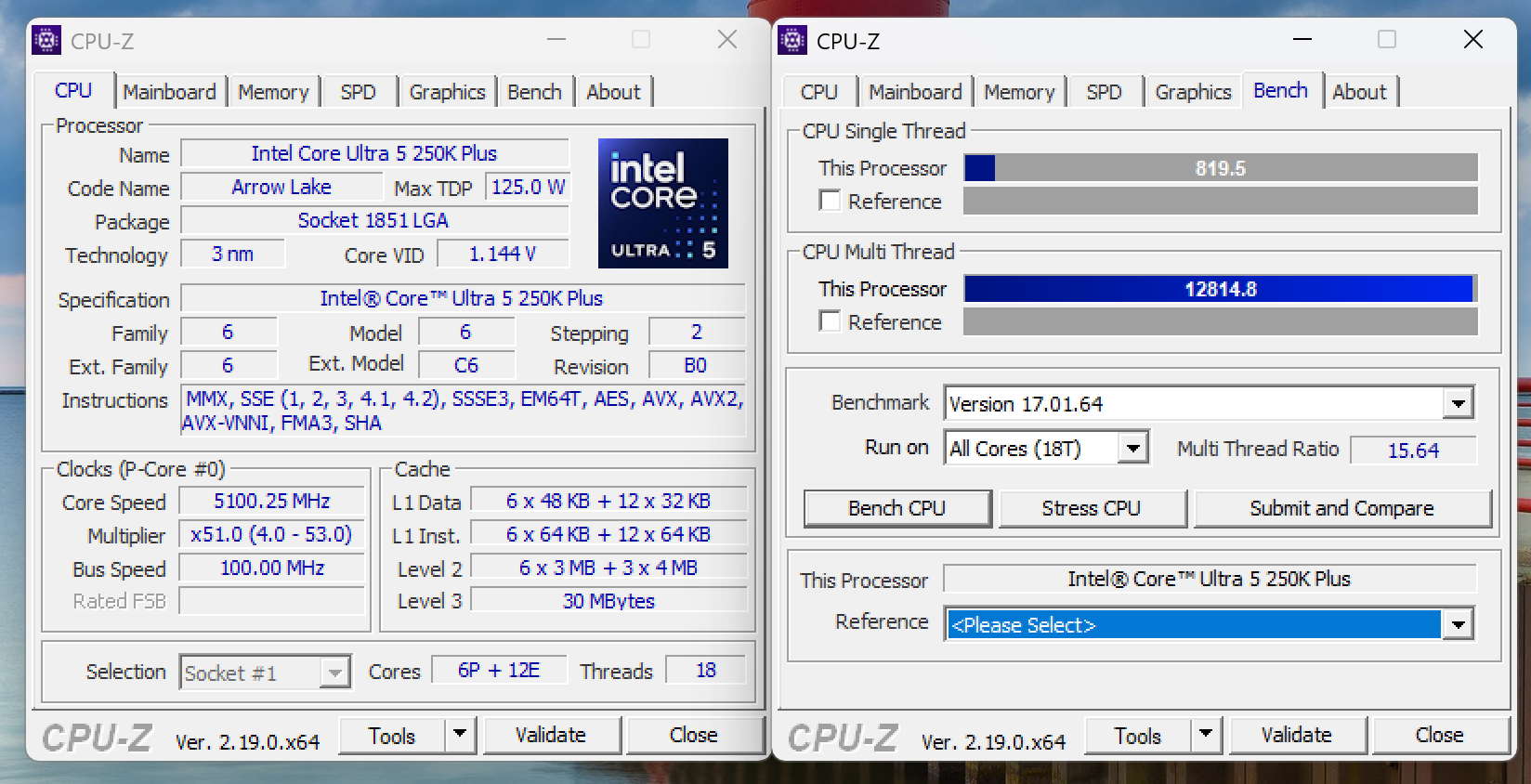This screenshot has height=784, width=1531.
Task: Click the Multi Thread Ratio 15.64 field
Action: pyautogui.click(x=1413, y=451)
